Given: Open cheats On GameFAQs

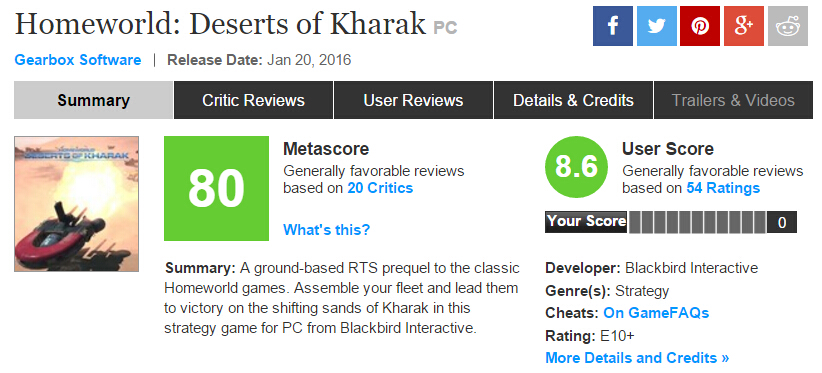Looking at the screenshot, I should [x=656, y=313].
